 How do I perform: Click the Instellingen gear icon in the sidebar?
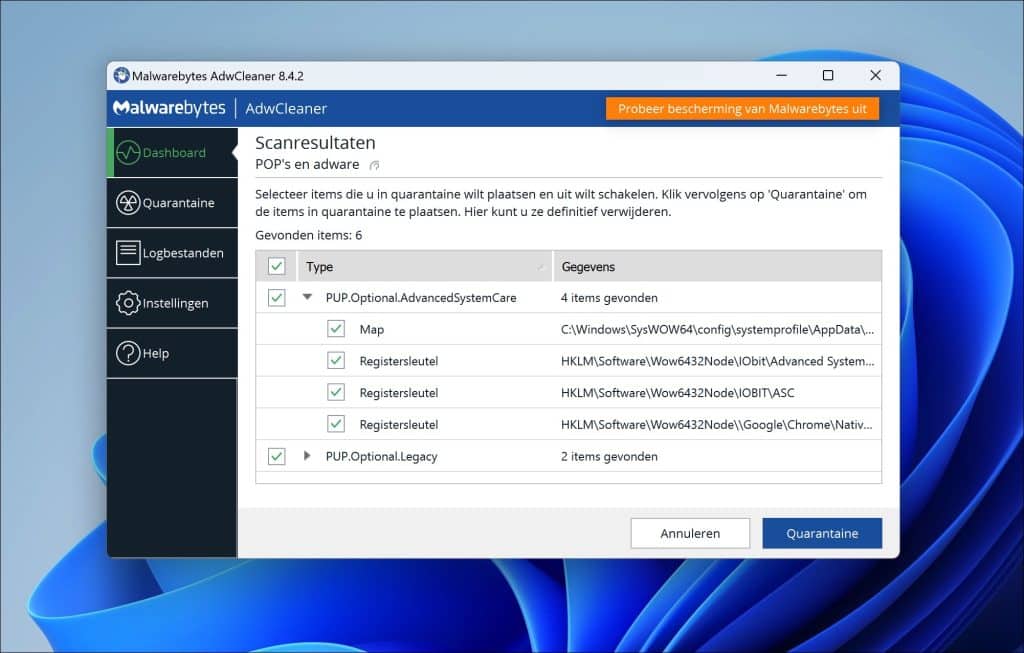coord(128,303)
